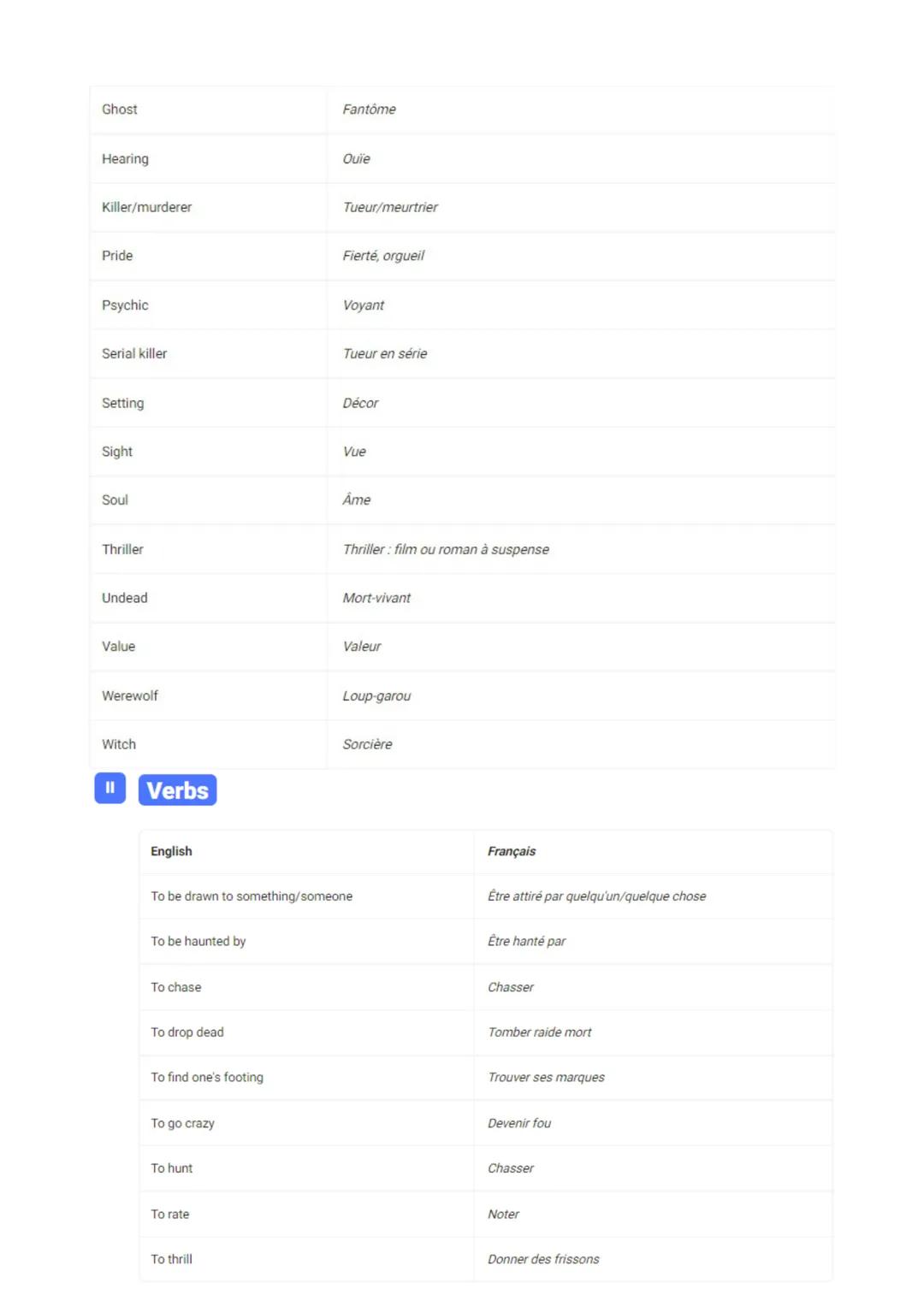The height and width of the screenshot is (1307, 924).
Task: Click the Être hanté par translation
Action: coord(527,941)
